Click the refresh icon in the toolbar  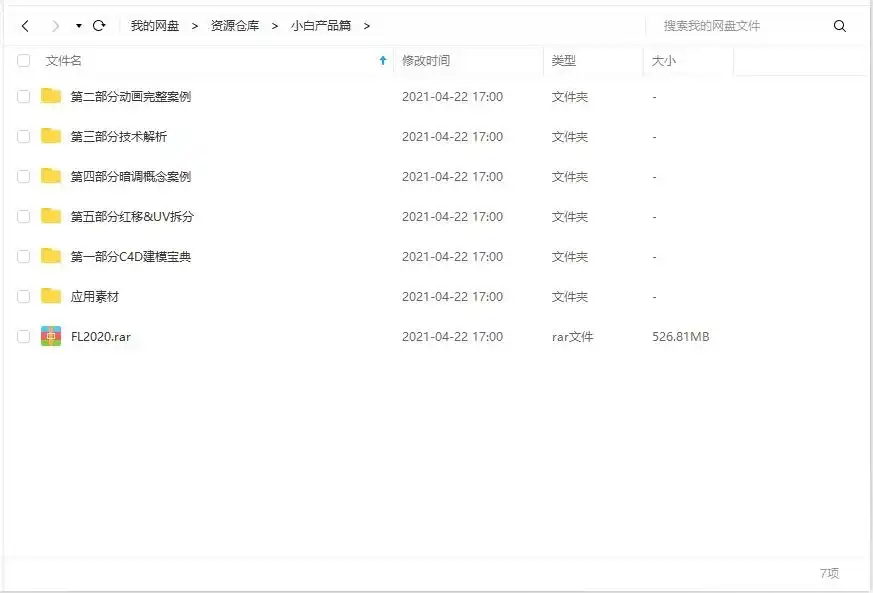click(x=99, y=26)
